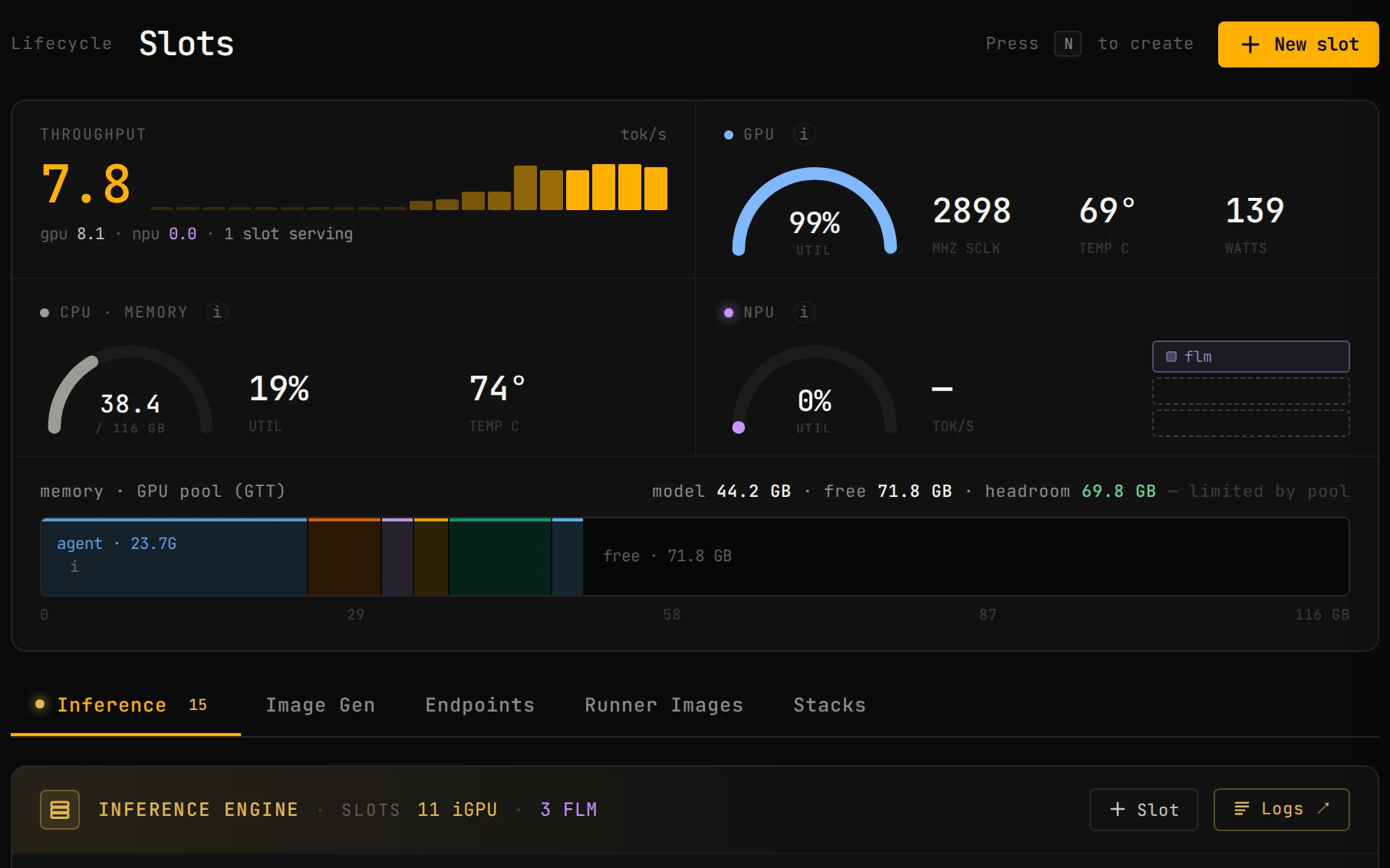The width and height of the screenshot is (1390, 868).
Task: Click the Inference Engine server icon
Action: [60, 810]
